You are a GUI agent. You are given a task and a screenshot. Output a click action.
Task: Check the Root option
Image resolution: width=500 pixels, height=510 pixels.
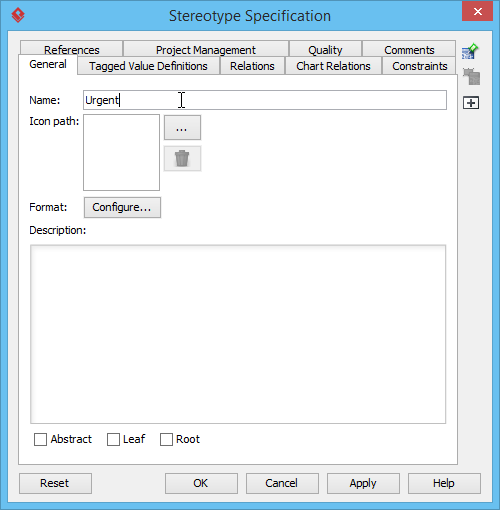[166, 439]
